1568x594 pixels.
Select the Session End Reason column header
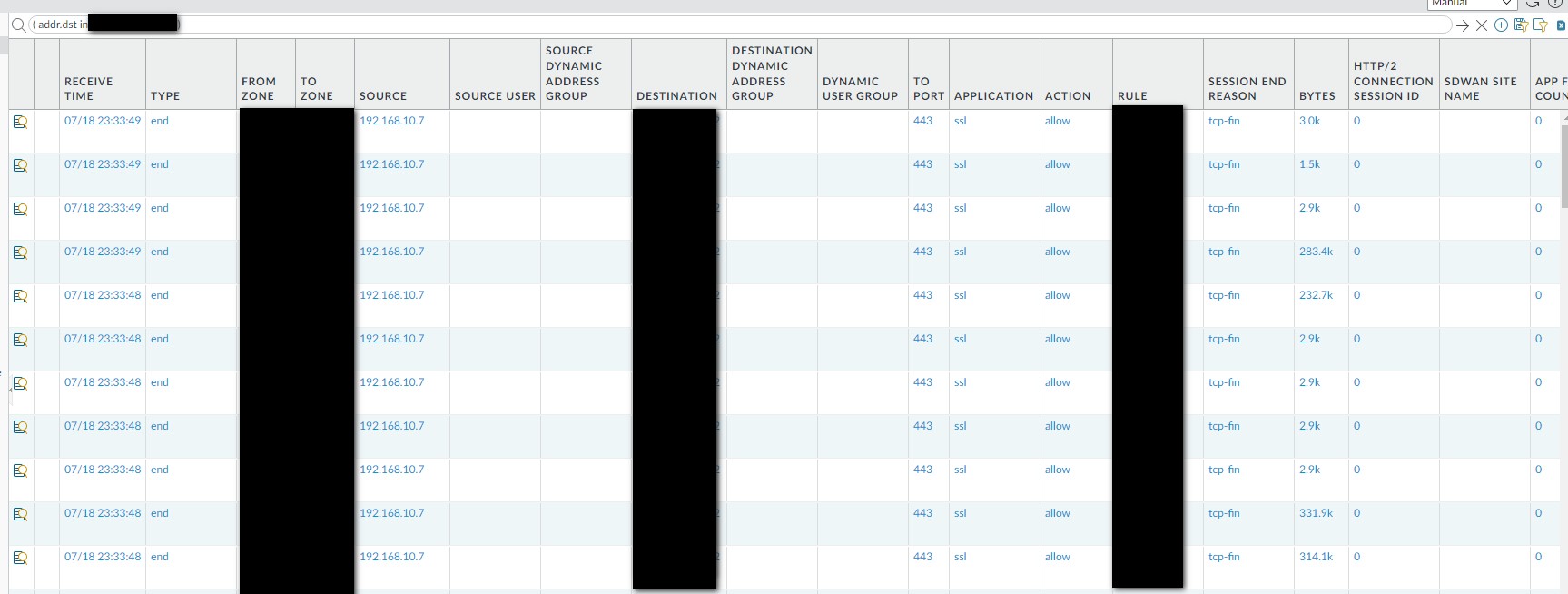1247,88
